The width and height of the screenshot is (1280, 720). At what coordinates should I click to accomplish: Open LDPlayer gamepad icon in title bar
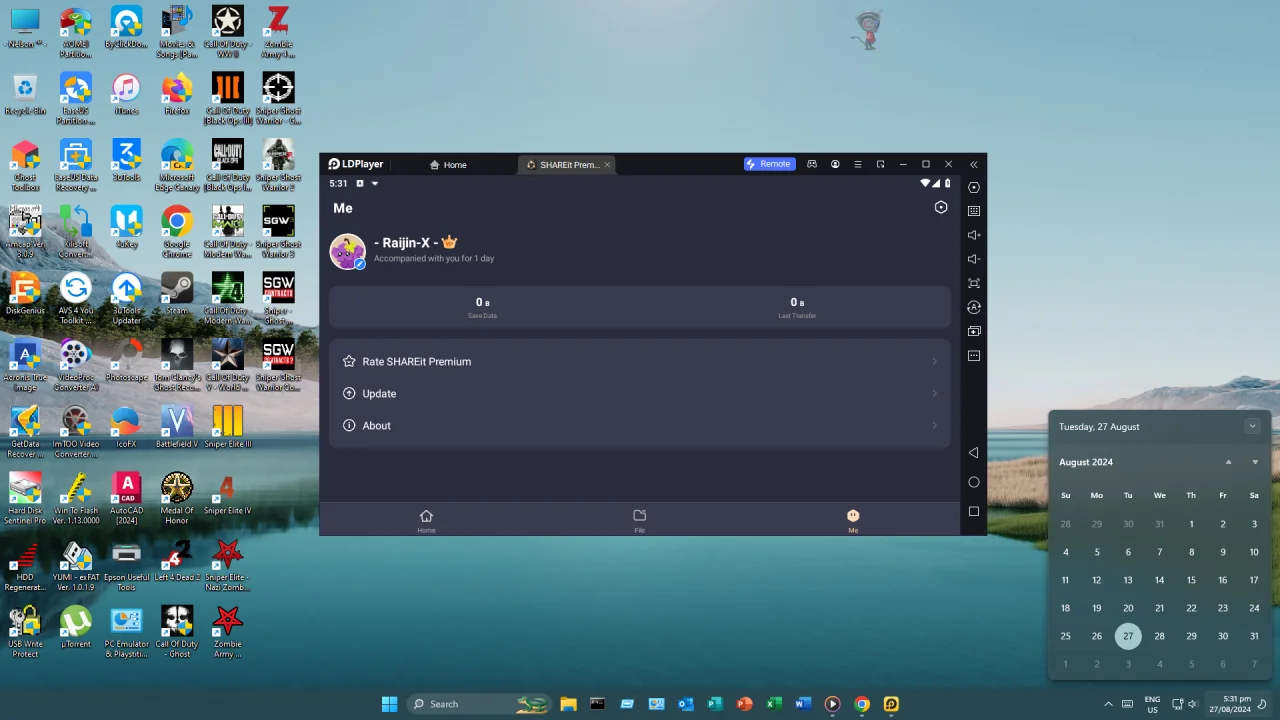(812, 164)
